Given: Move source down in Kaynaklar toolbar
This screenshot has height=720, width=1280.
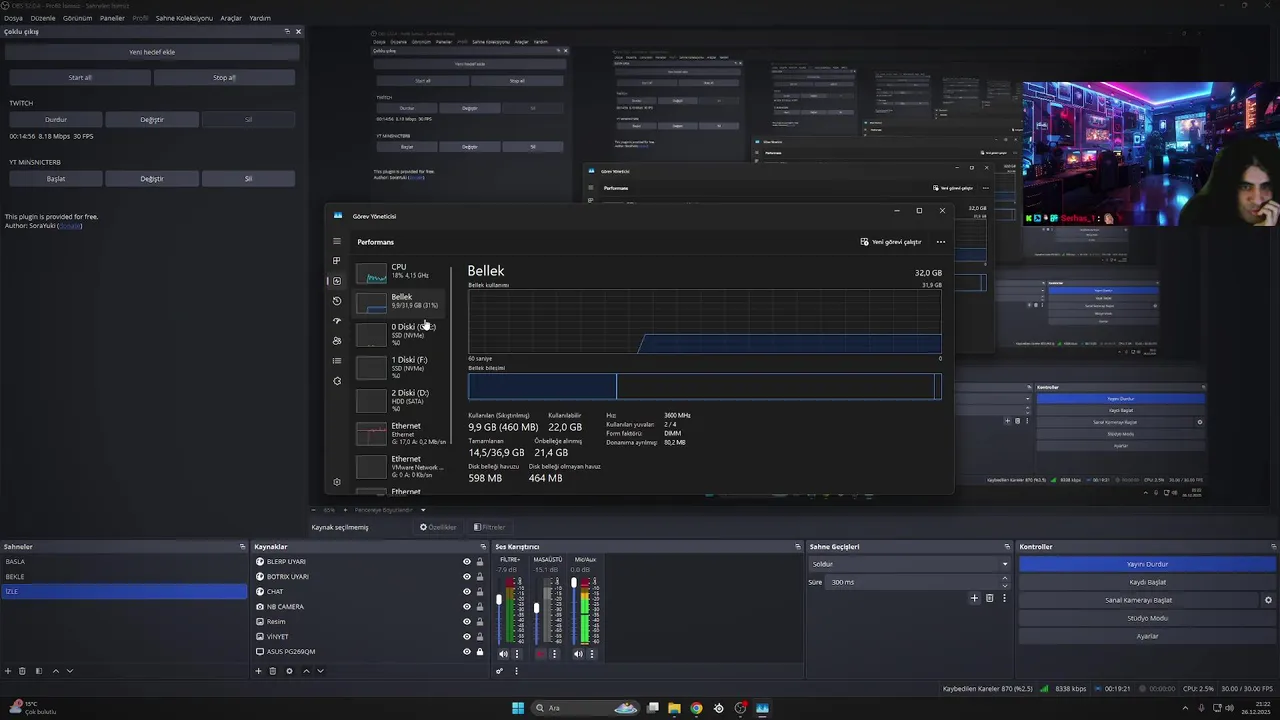Looking at the screenshot, I should click(320, 671).
